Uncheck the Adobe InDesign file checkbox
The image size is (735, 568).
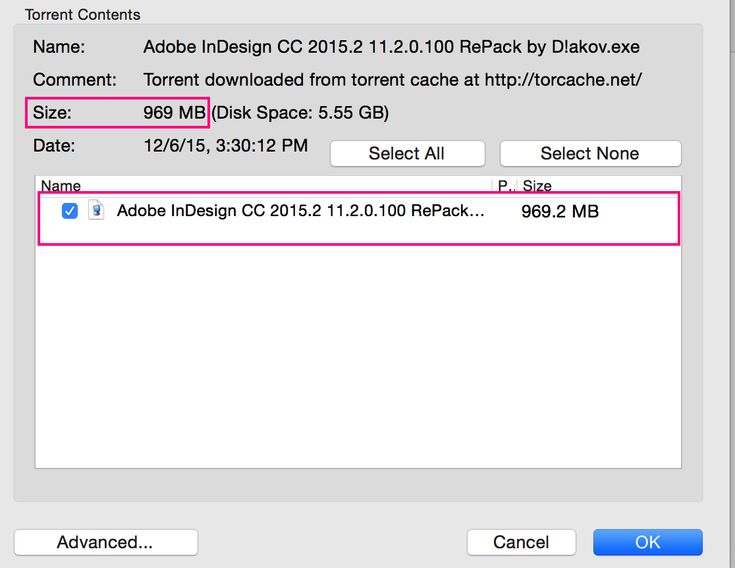click(70, 211)
